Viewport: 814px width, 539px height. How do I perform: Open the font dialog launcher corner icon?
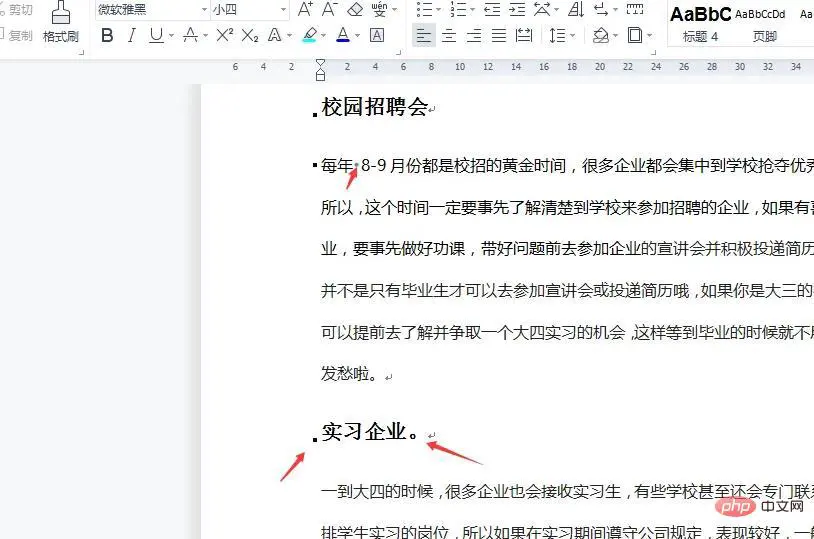point(399,52)
